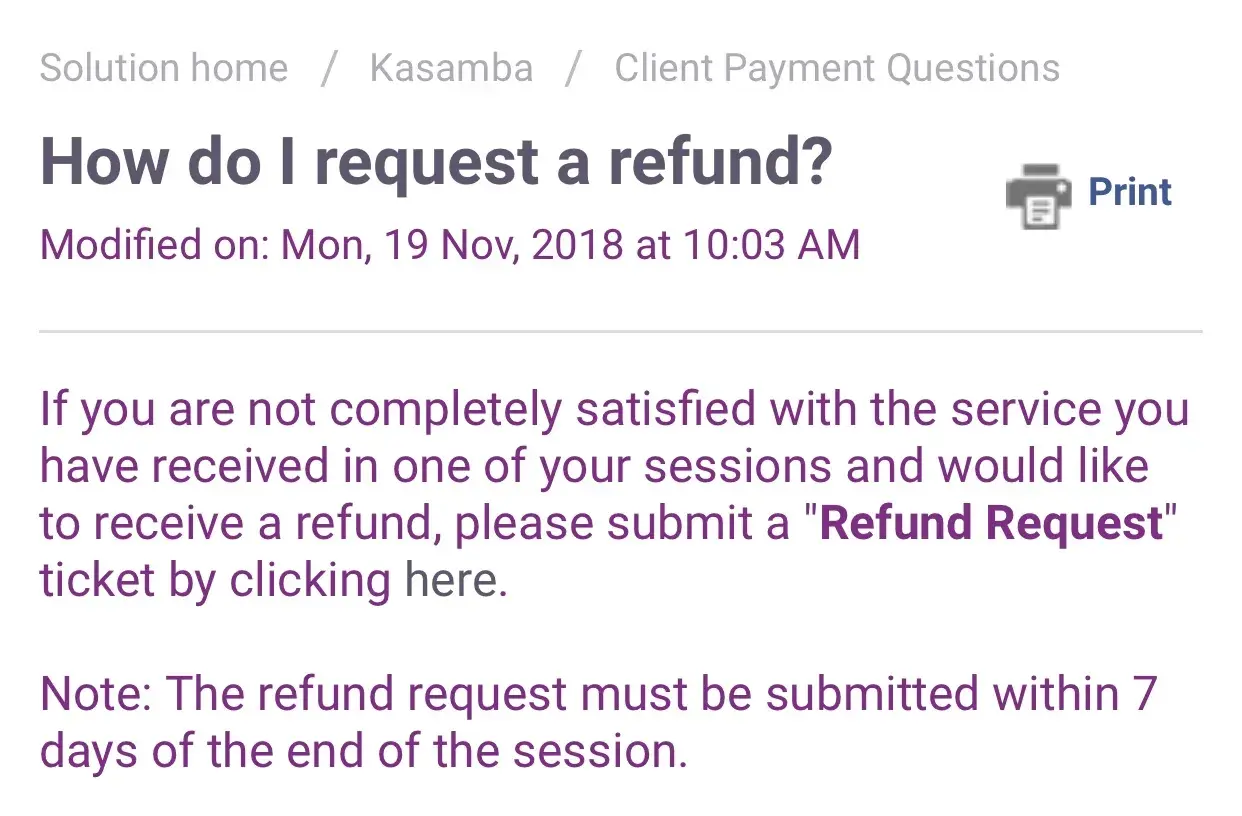The image size is (1242, 816).
Task: Click the horizontal divider under the header
Action: tap(620, 331)
